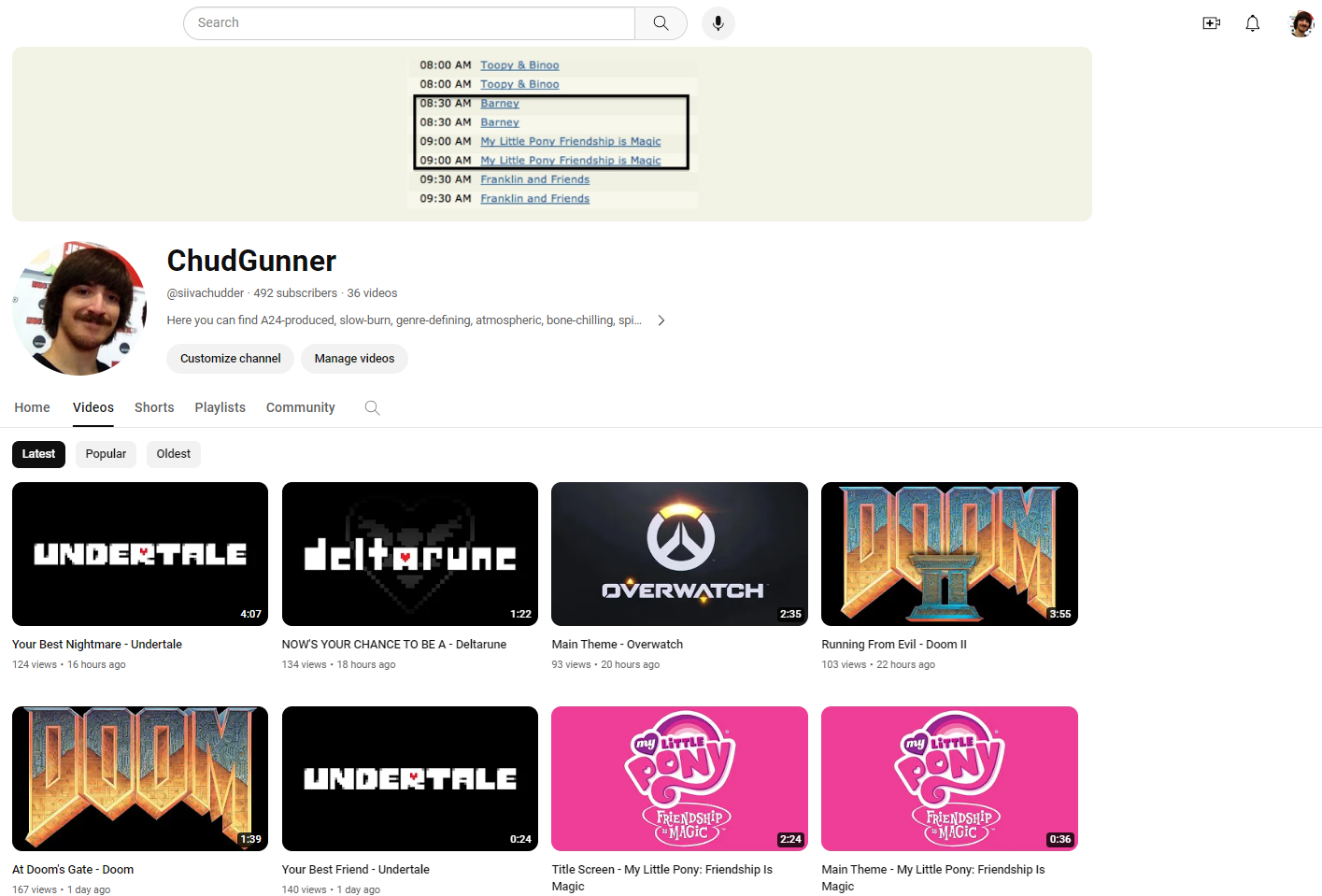Open the notifications bell
The width and height of the screenshot is (1322, 896).
click(x=1253, y=23)
